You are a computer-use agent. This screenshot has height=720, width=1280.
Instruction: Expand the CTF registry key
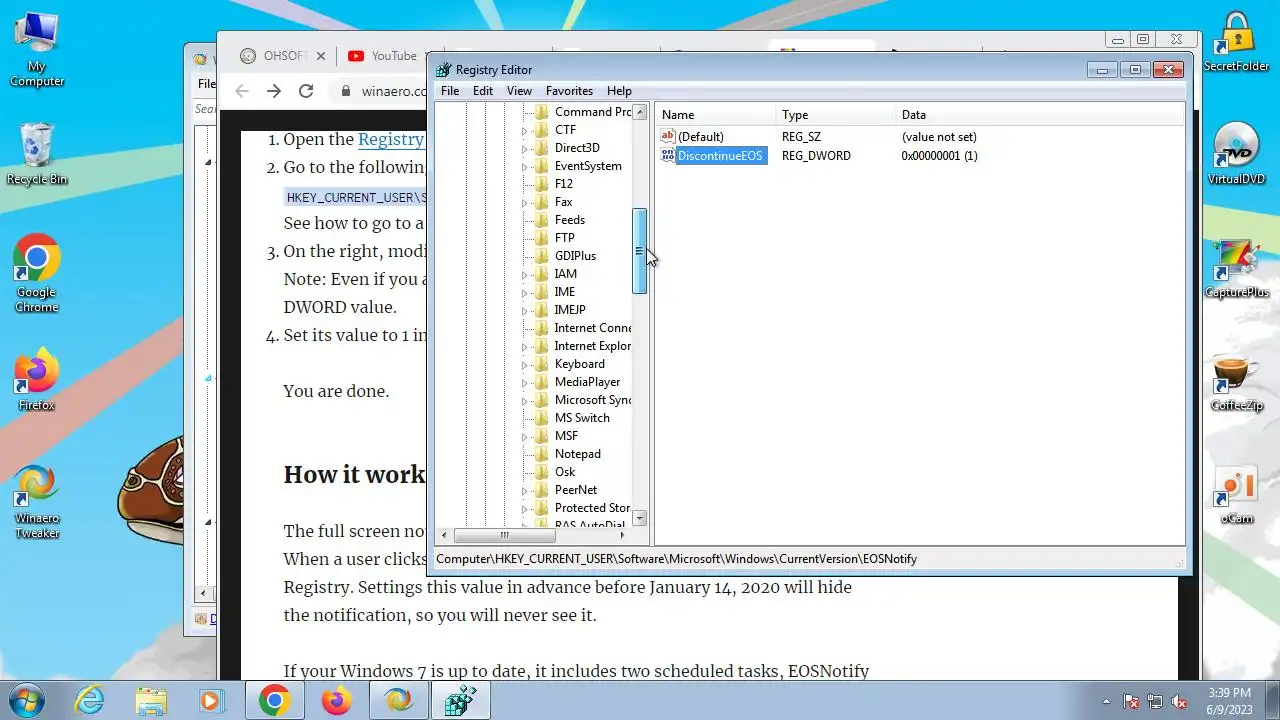(524, 130)
